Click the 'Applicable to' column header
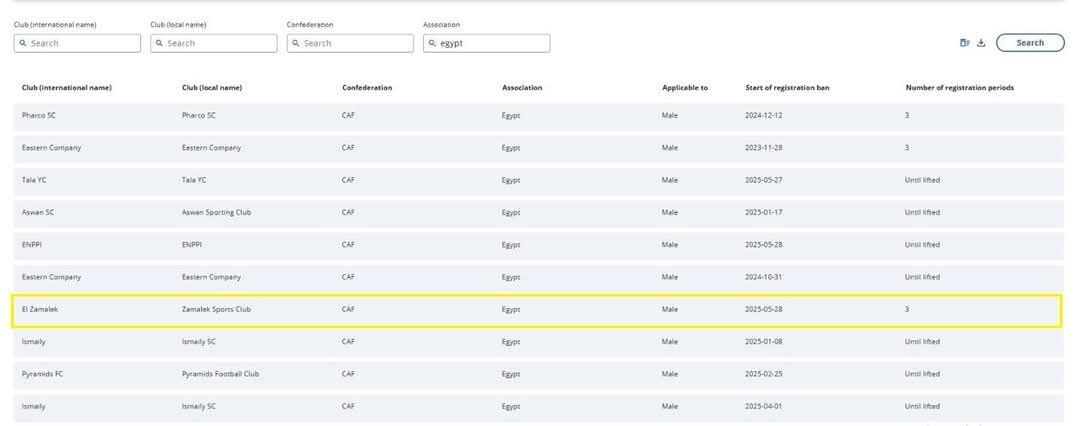Screen dimensions: 1080x426 (x=684, y=88)
